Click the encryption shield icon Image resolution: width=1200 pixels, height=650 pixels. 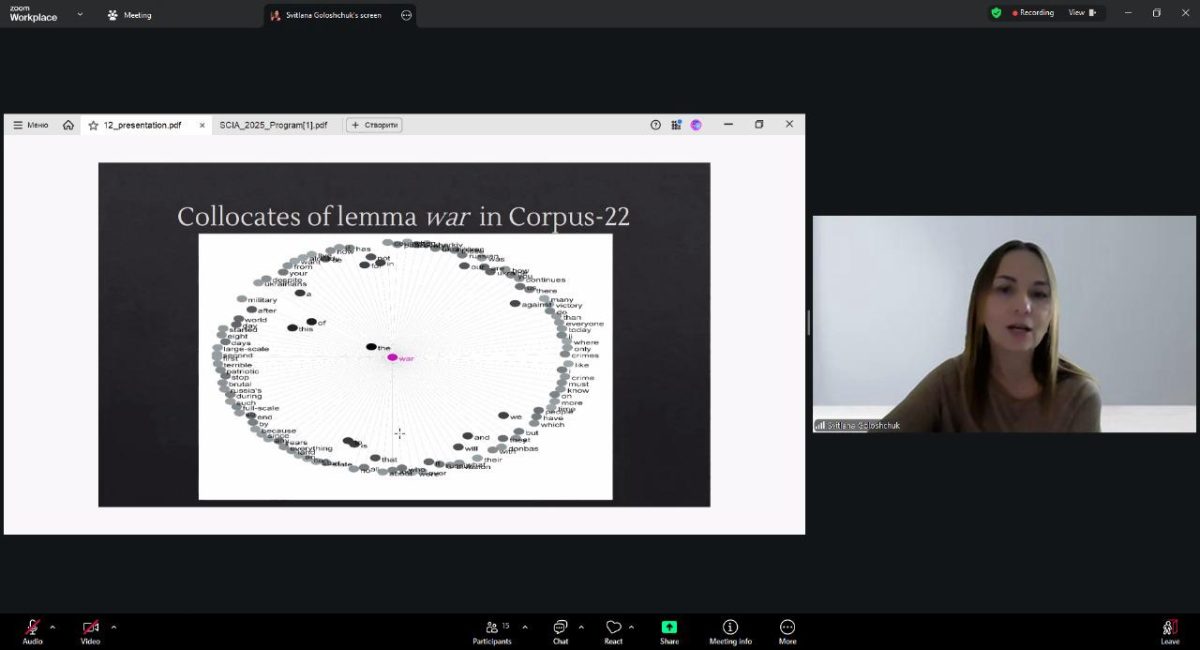click(x=996, y=13)
